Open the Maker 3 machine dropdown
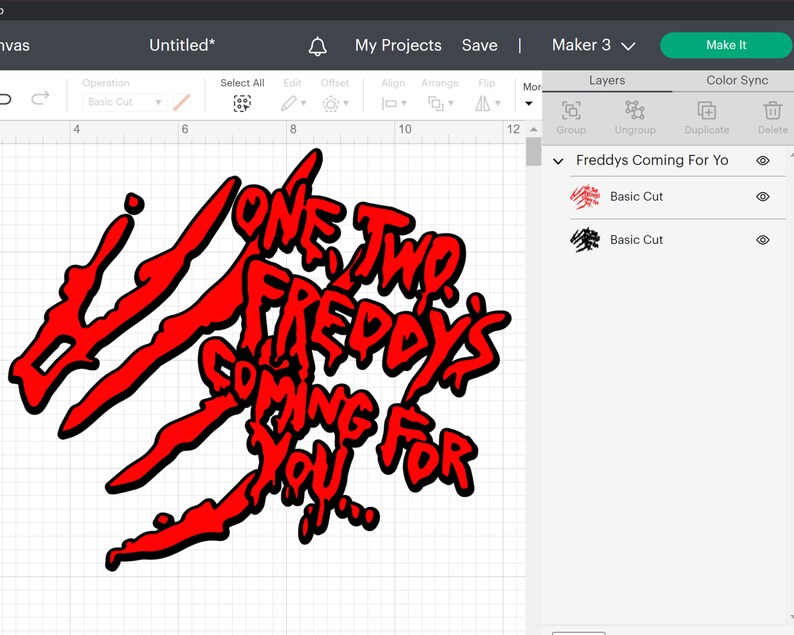This screenshot has width=794, height=635. (593, 45)
